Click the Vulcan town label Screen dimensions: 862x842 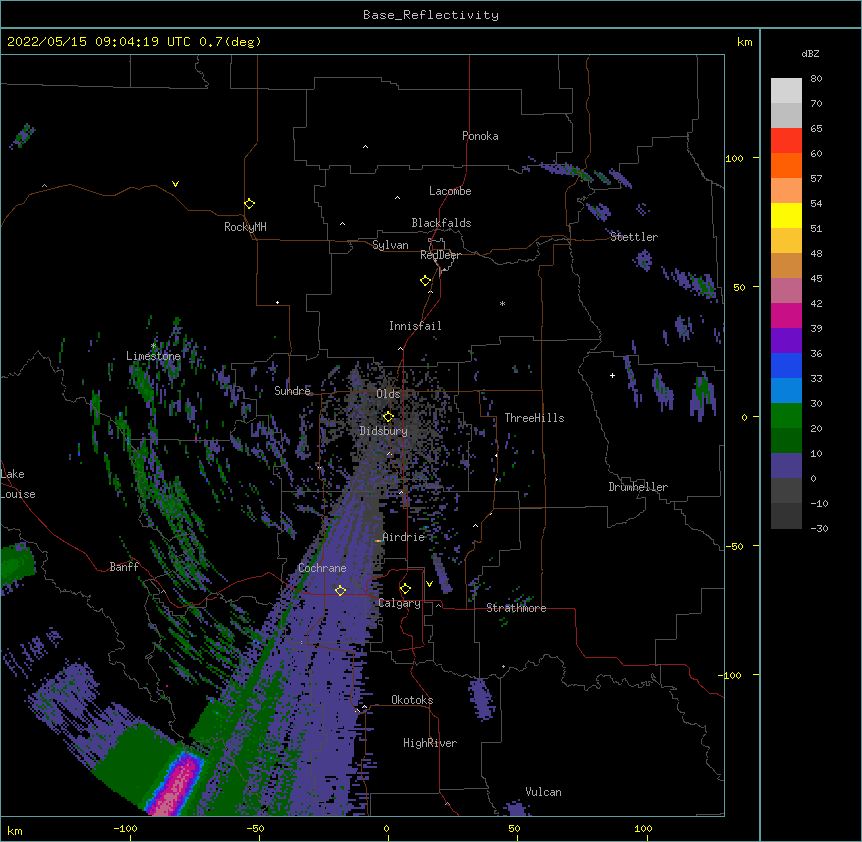pos(543,792)
